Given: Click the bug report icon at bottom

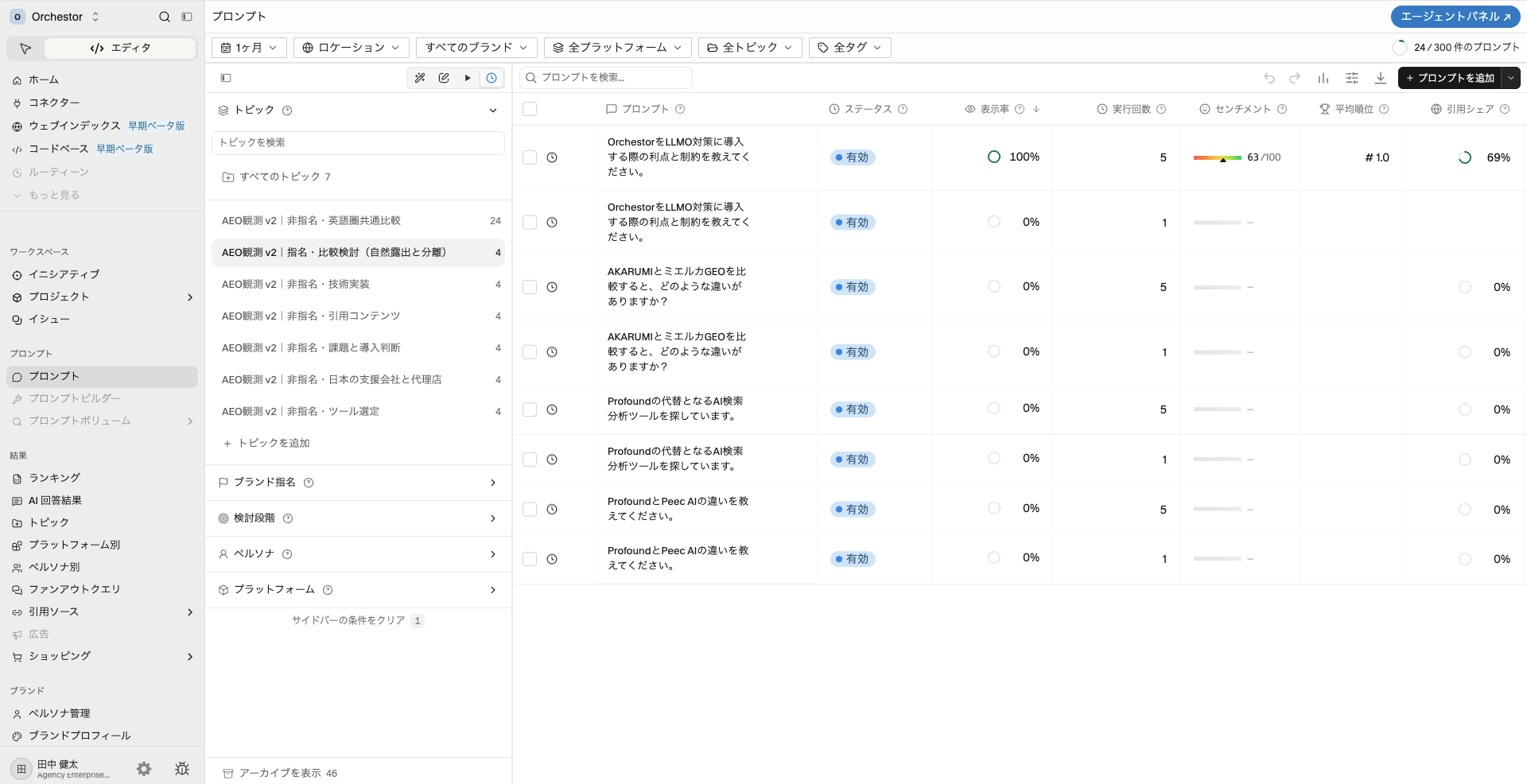Looking at the screenshot, I should coord(182,769).
